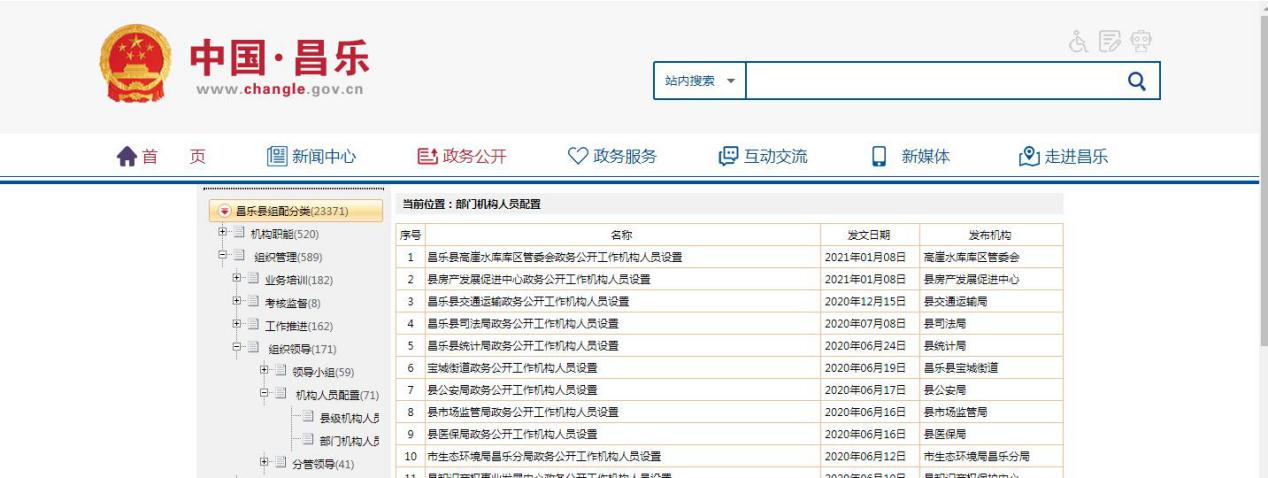This screenshot has height=478, width=1268.
Task: Click the China national emblem logo
Action: [136, 65]
